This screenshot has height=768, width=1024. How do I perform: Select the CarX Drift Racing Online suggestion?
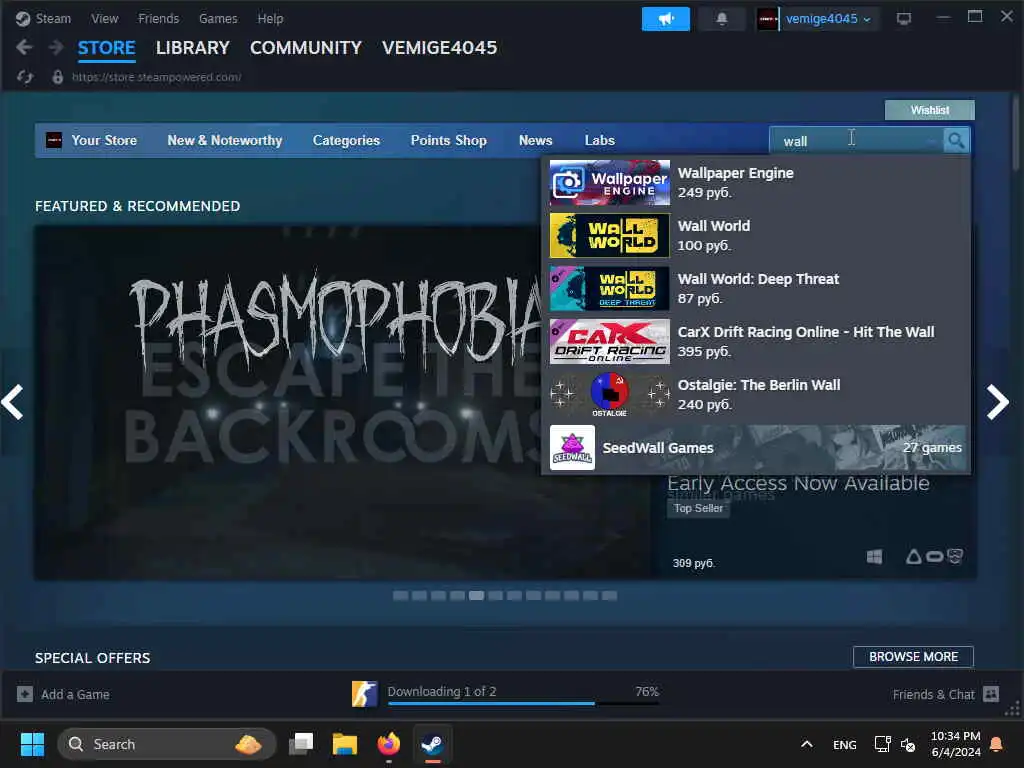tap(756, 341)
